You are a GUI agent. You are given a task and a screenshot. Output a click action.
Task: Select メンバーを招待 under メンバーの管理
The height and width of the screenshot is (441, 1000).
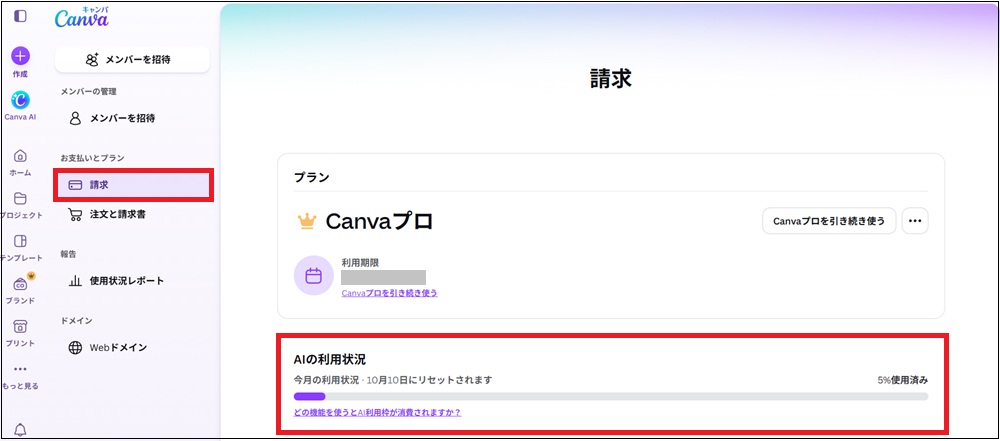132,118
